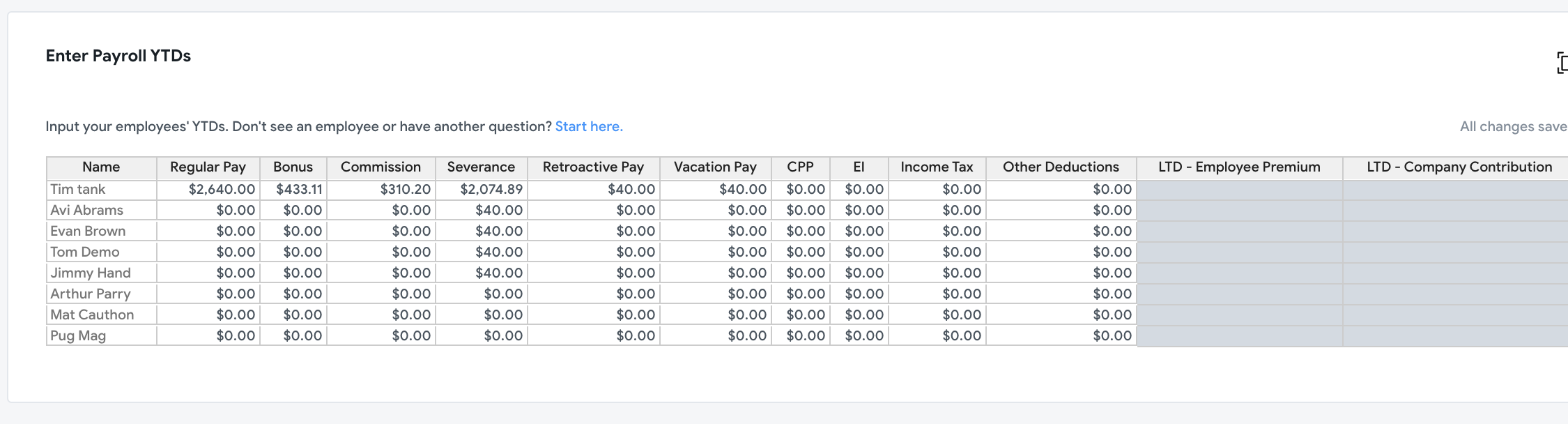Select Mat Cauthon's Bonus cell

coord(293,315)
